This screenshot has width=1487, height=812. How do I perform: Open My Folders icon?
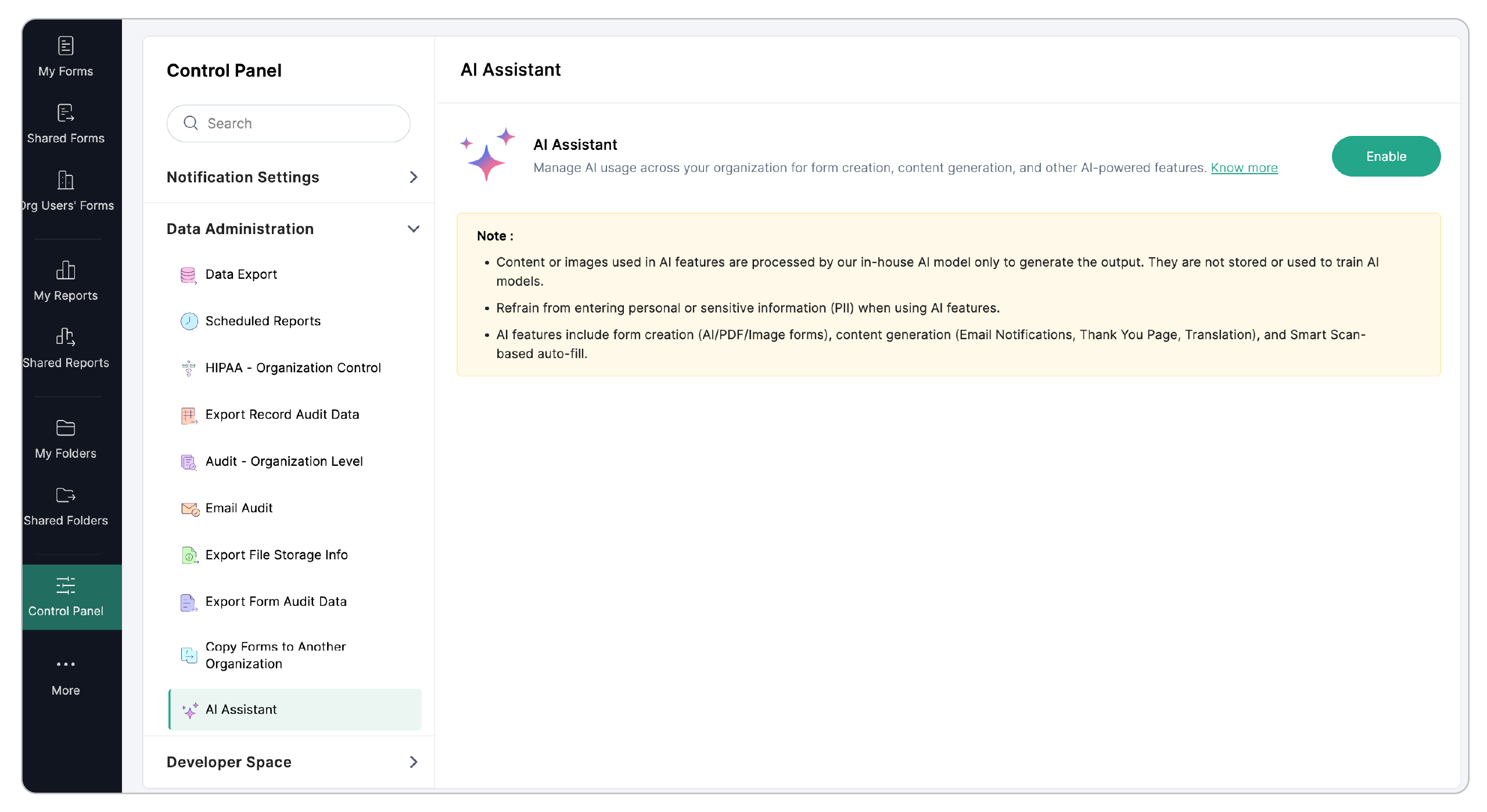66,427
